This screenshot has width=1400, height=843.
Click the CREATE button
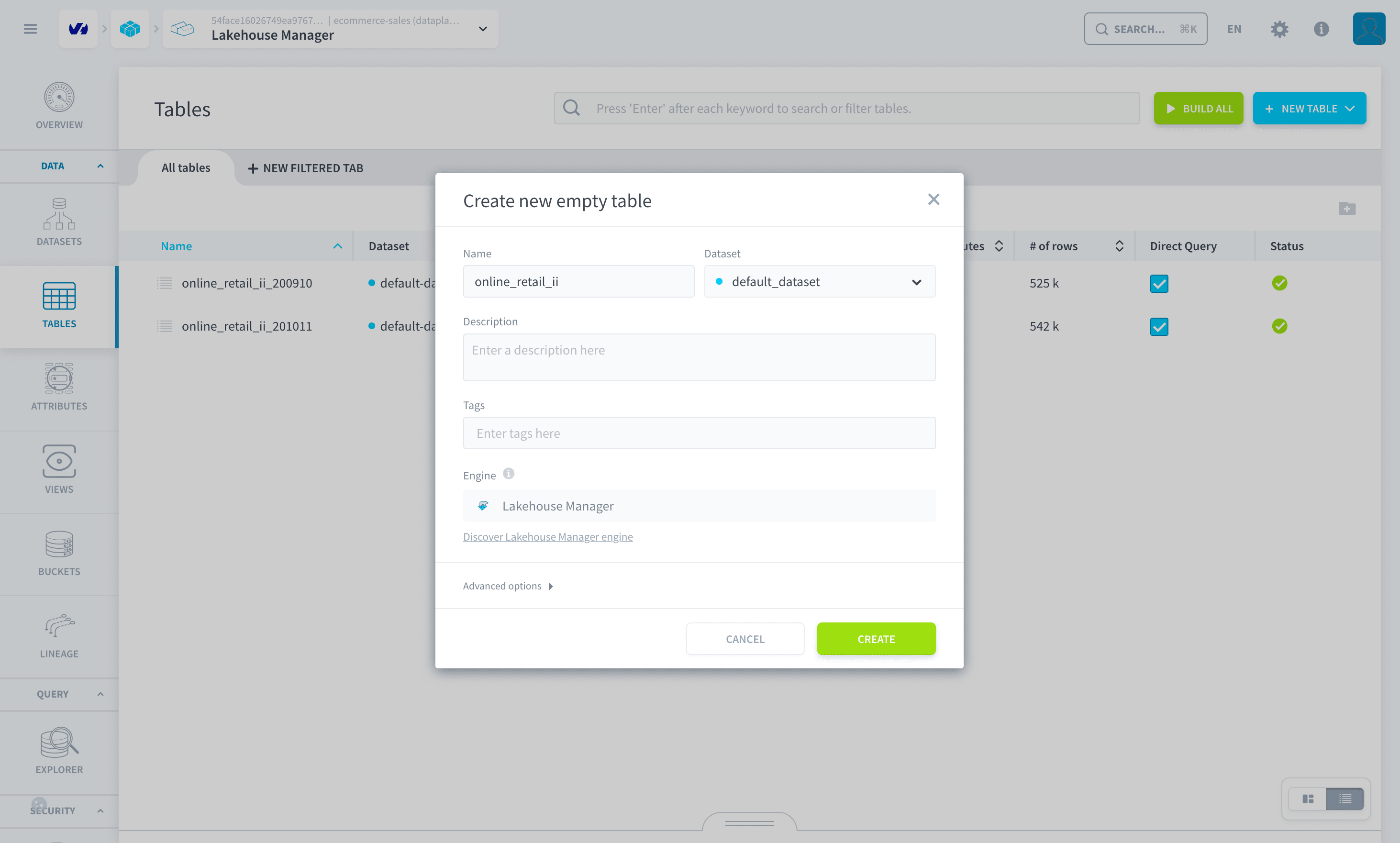click(x=876, y=639)
